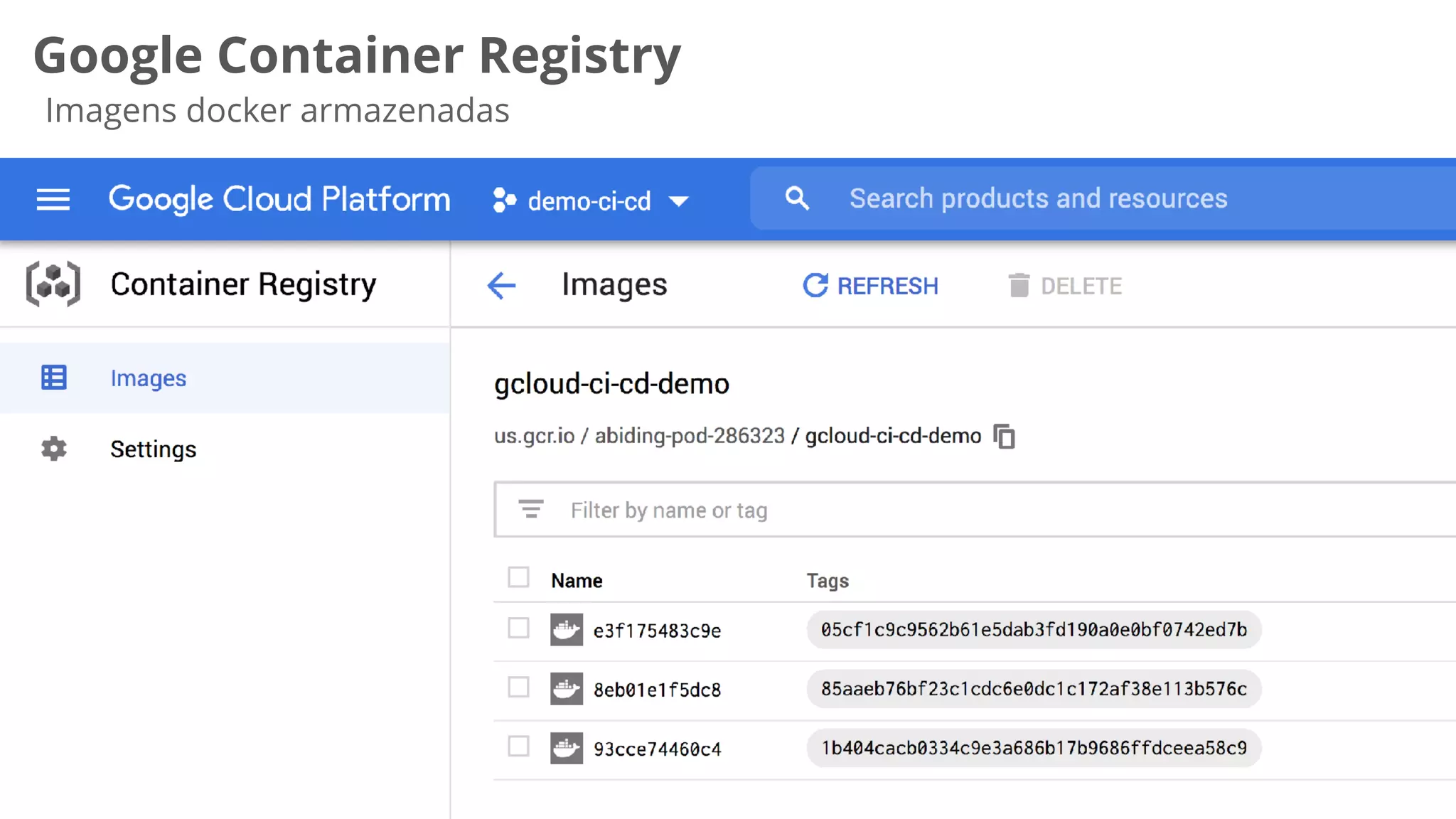Click the DELETE button

click(1065, 286)
